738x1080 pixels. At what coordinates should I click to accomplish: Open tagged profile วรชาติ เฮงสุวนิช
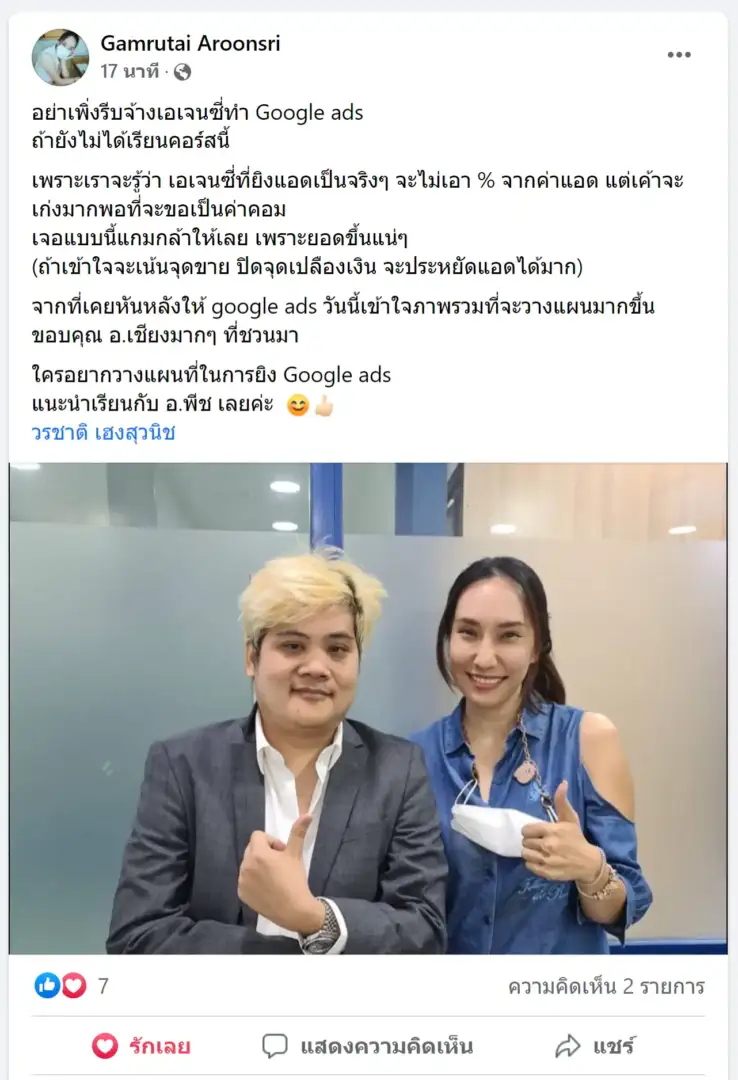(x=103, y=433)
